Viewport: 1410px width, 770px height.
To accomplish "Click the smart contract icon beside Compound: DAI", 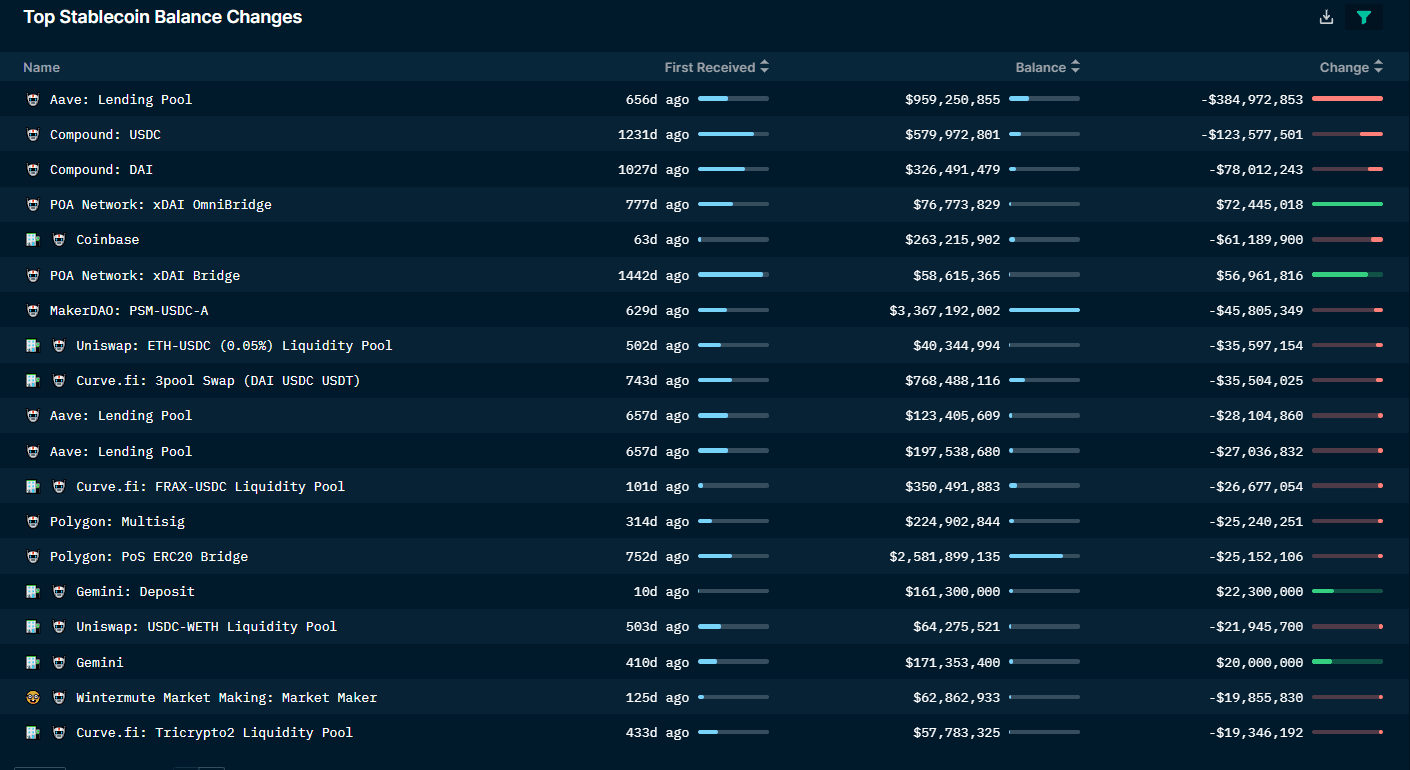I will point(33,170).
